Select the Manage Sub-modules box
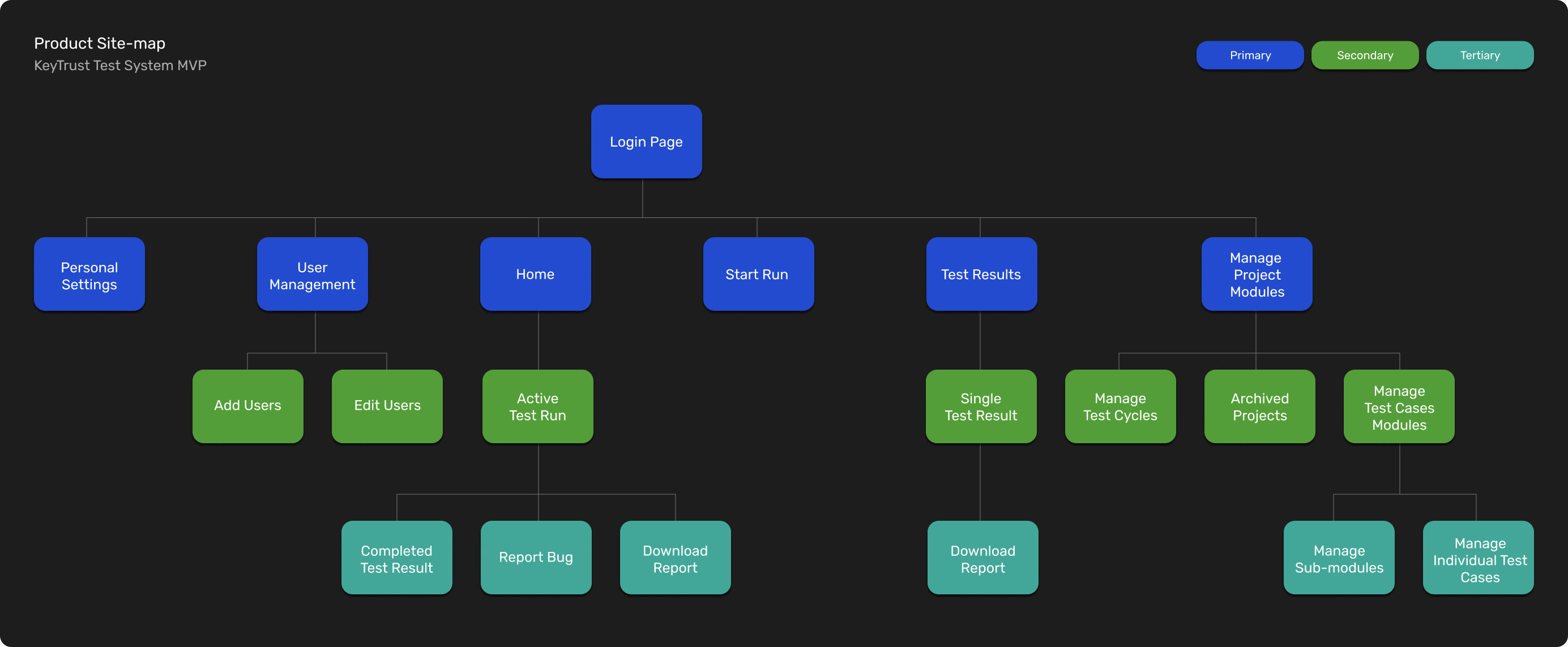The width and height of the screenshot is (1568, 647). (x=1339, y=558)
